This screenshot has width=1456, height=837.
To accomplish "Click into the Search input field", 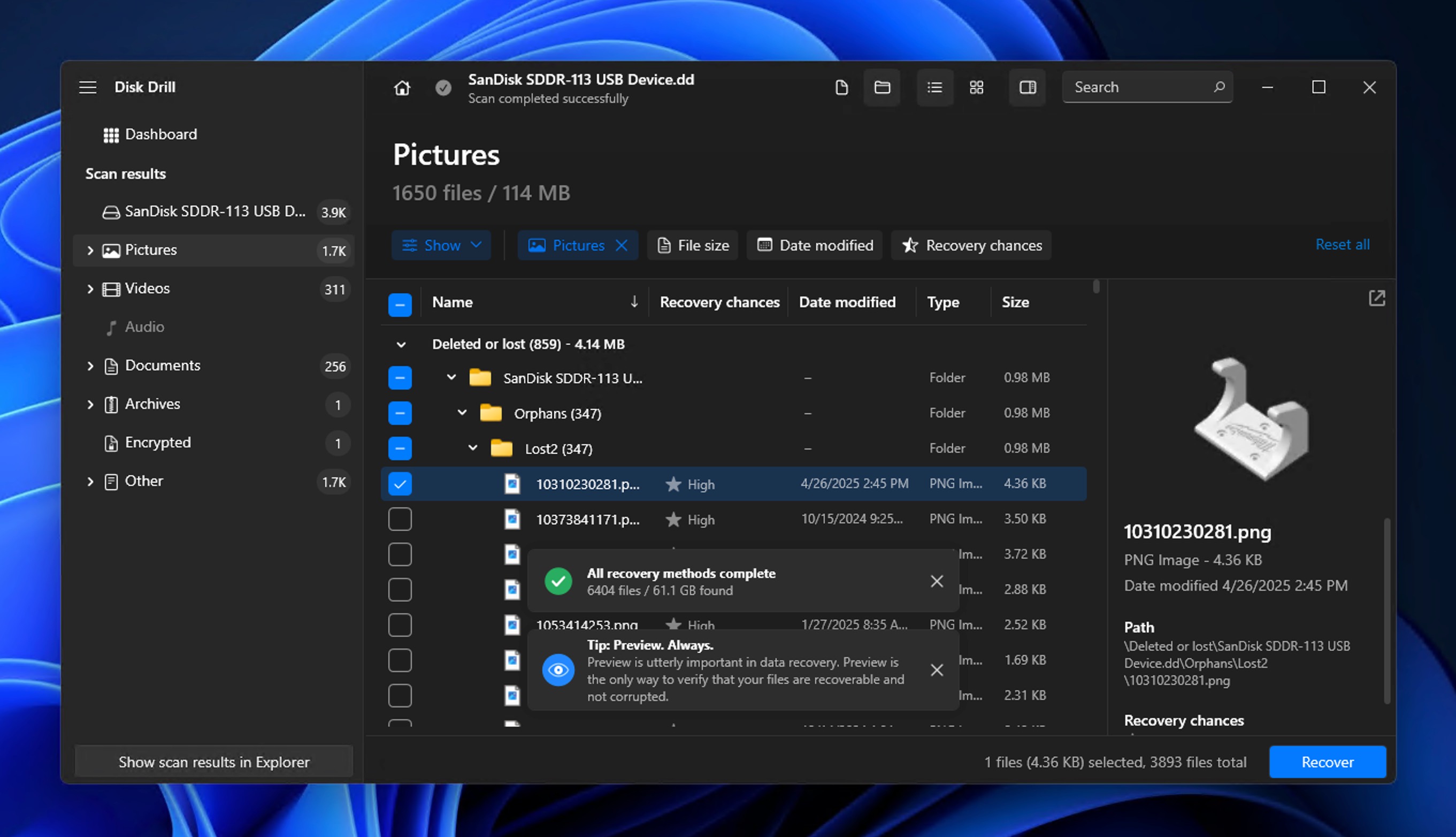I will coord(1147,87).
